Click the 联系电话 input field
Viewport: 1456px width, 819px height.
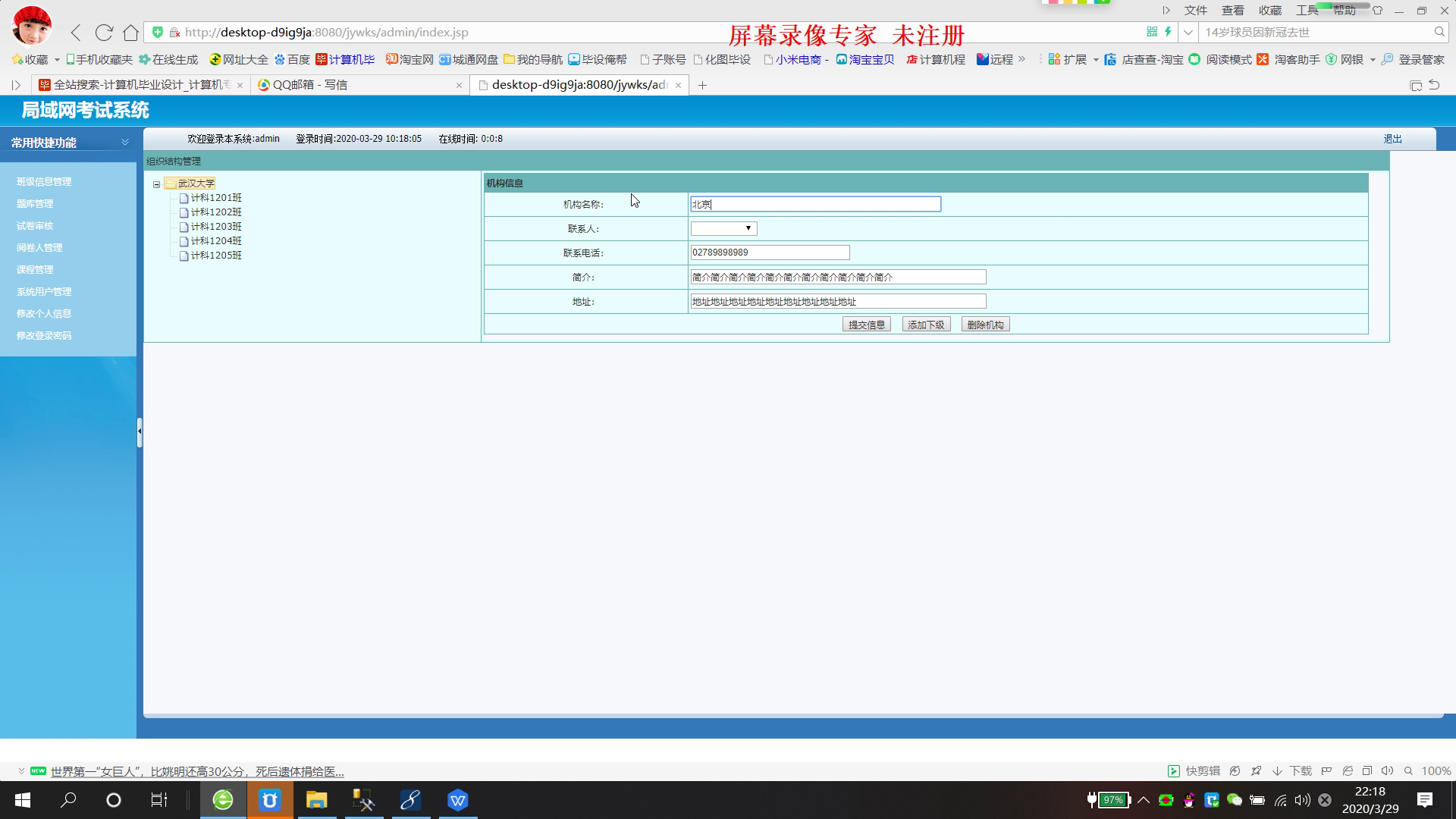(770, 253)
